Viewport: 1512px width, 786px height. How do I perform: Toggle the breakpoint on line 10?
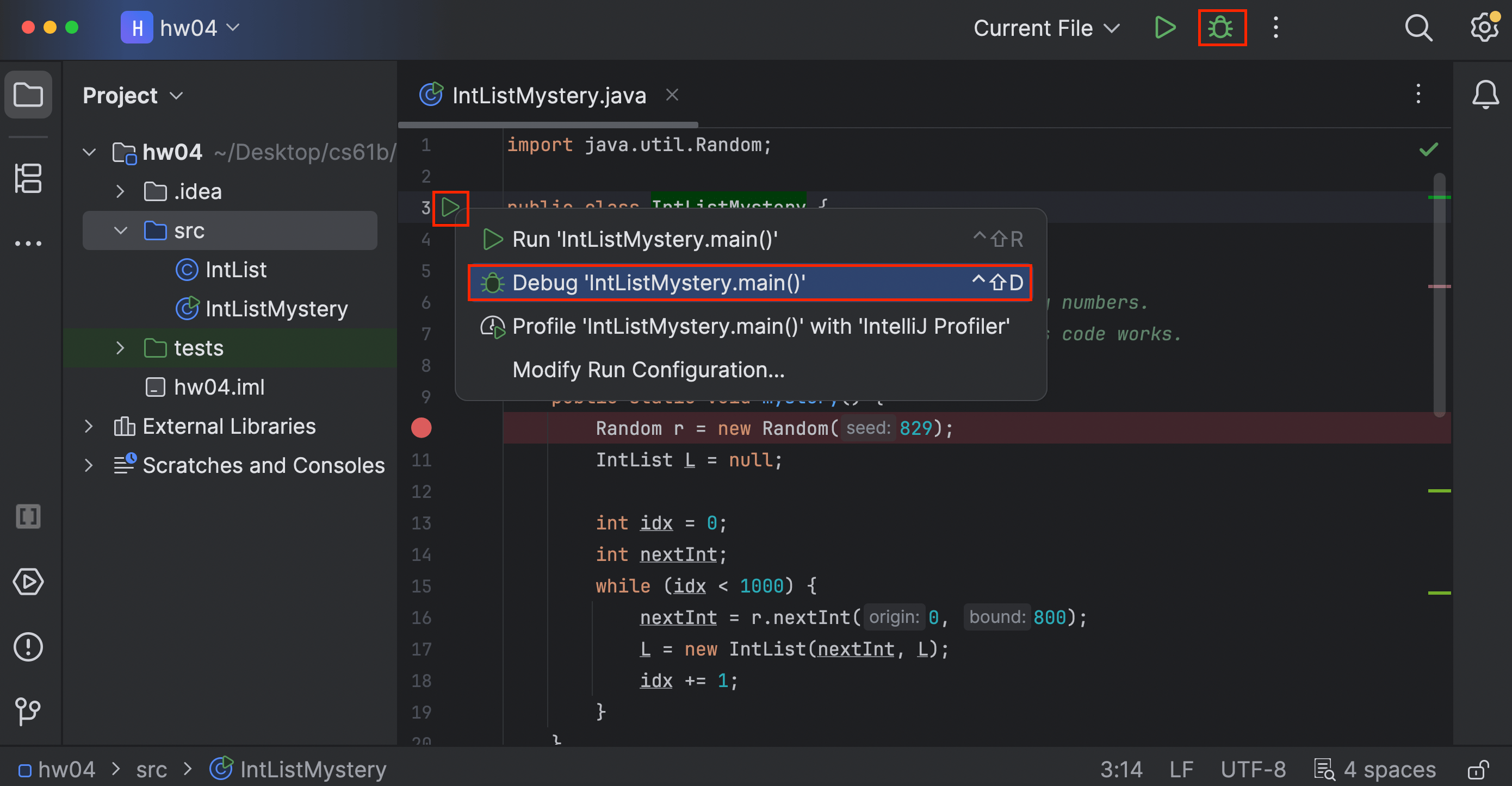point(421,428)
